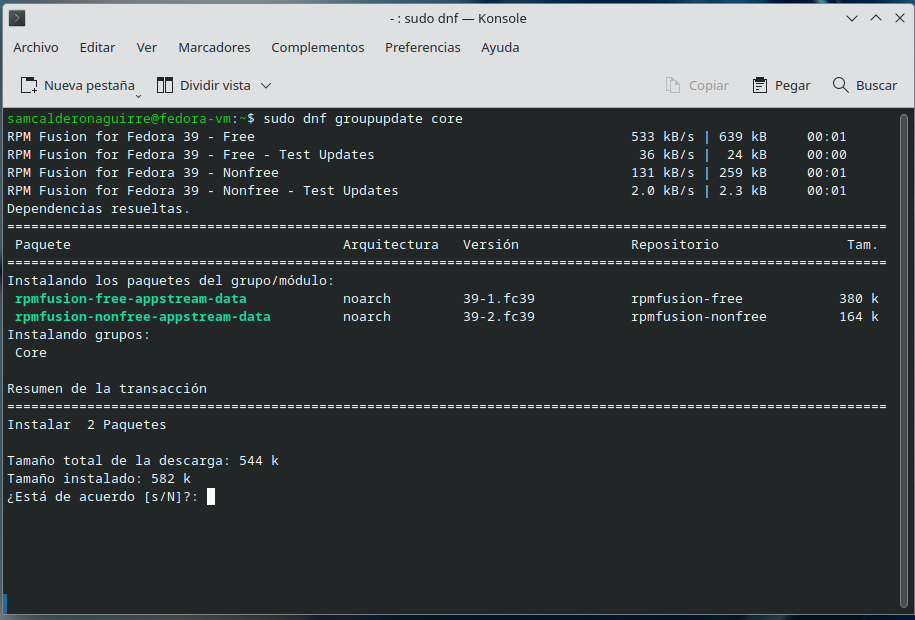The height and width of the screenshot is (620, 915).
Task: Expand the Dividir vista chevron
Action: 266,86
